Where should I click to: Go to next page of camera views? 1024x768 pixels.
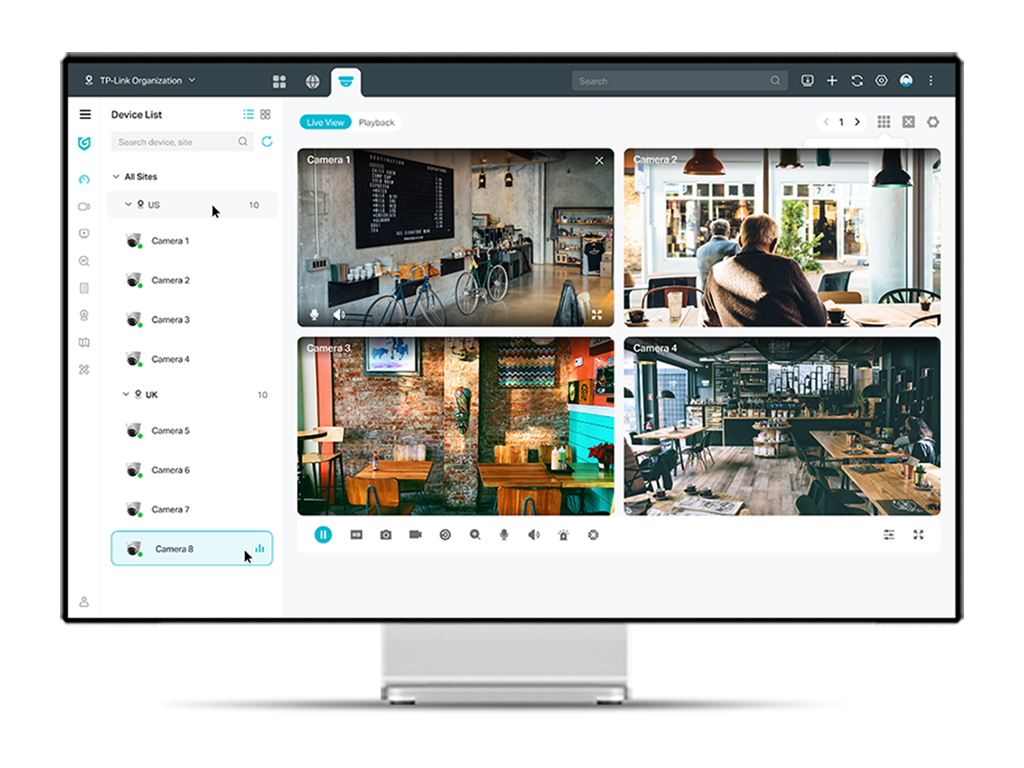pyautogui.click(x=857, y=122)
